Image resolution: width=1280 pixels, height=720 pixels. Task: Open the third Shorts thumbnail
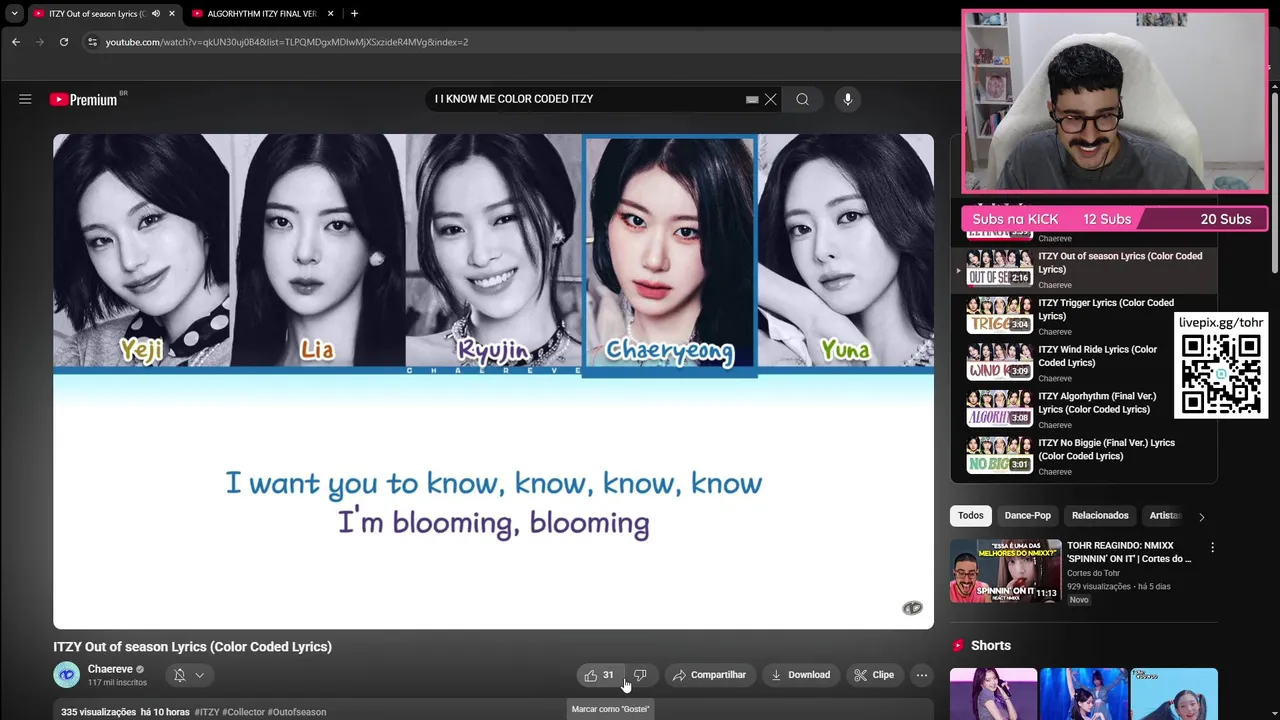pos(1174,694)
